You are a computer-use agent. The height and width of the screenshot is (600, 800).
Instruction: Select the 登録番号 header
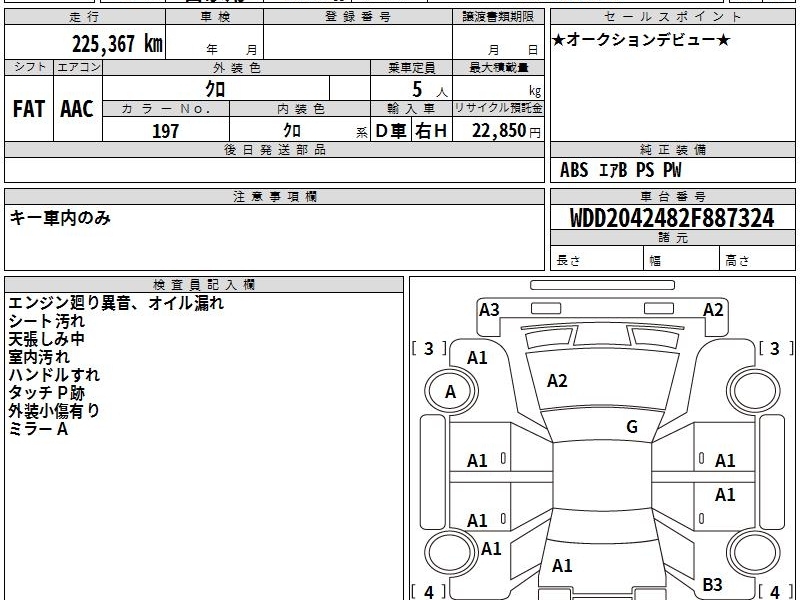point(358,17)
